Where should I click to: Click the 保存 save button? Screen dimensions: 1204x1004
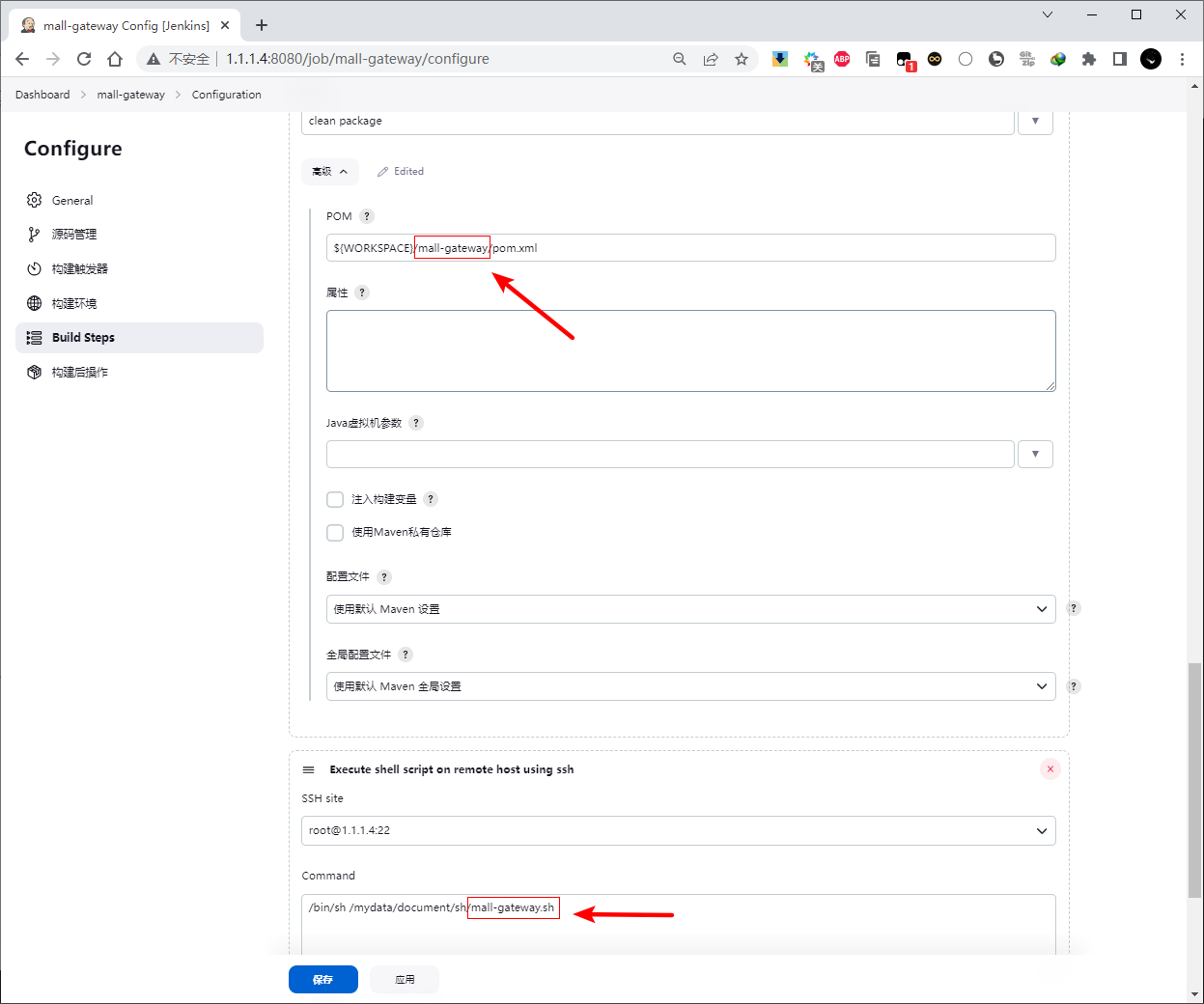pos(322,979)
